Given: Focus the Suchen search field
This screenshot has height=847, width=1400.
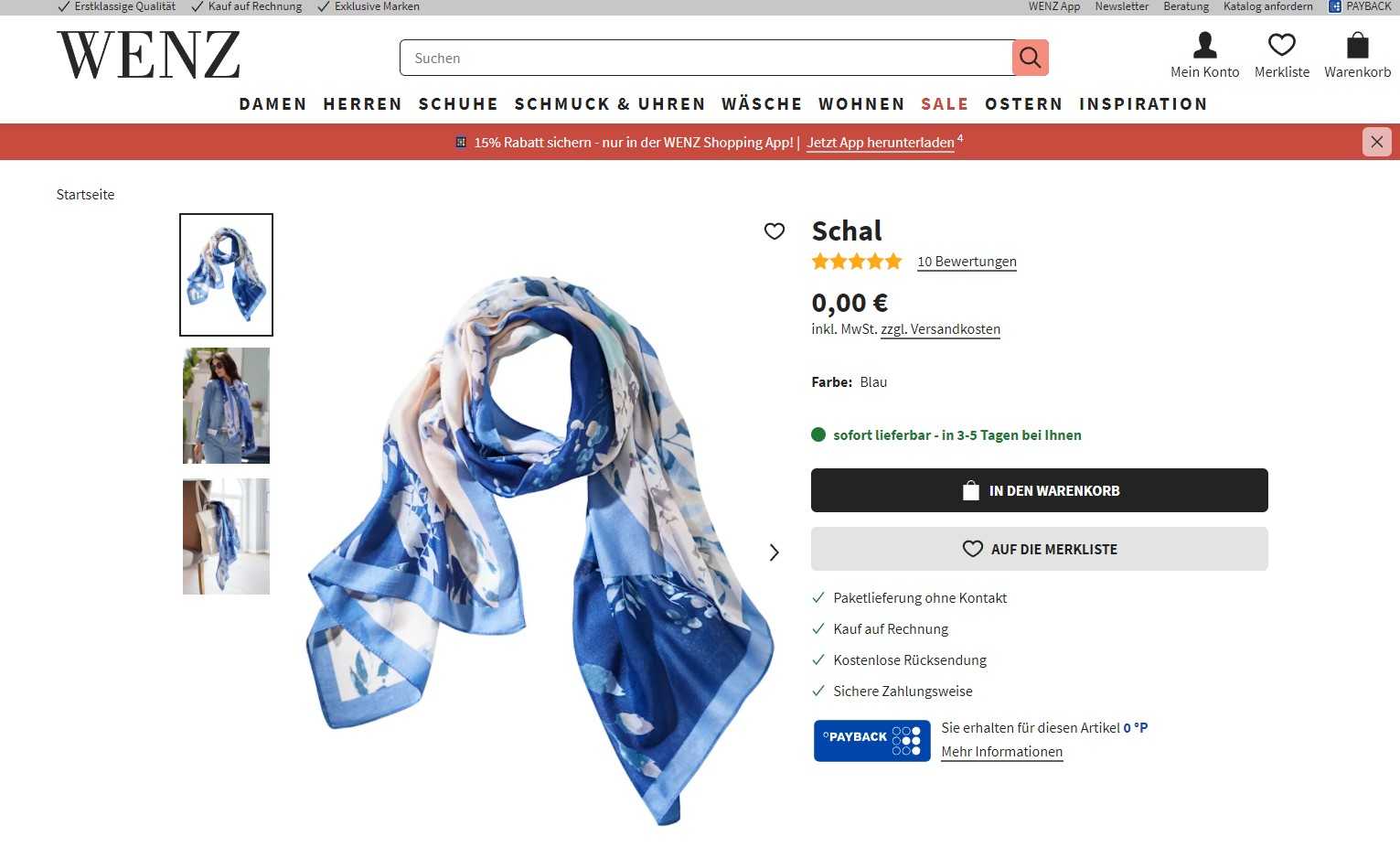Looking at the screenshot, I should (x=706, y=58).
